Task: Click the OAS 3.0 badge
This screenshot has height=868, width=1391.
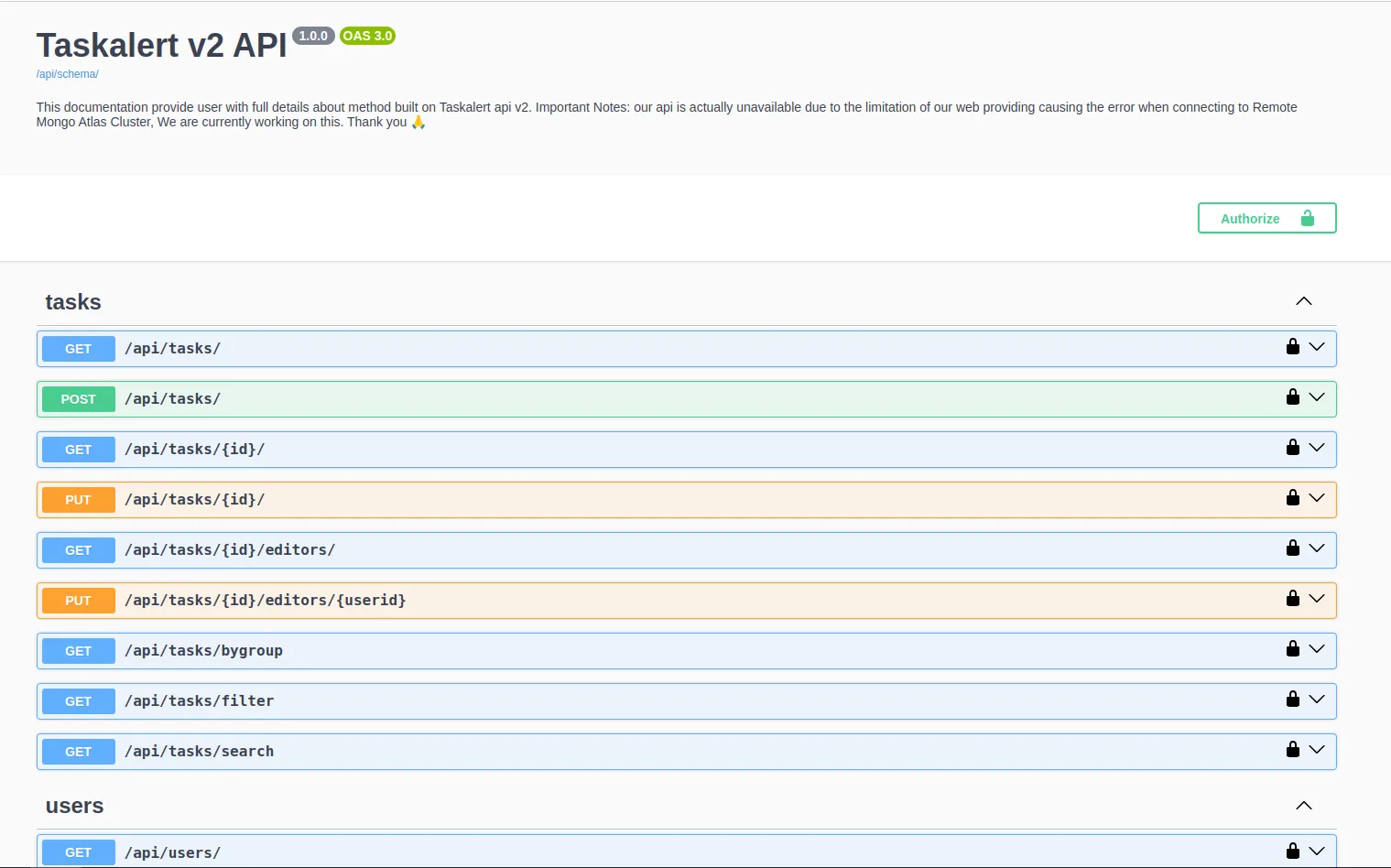Action: [x=367, y=36]
